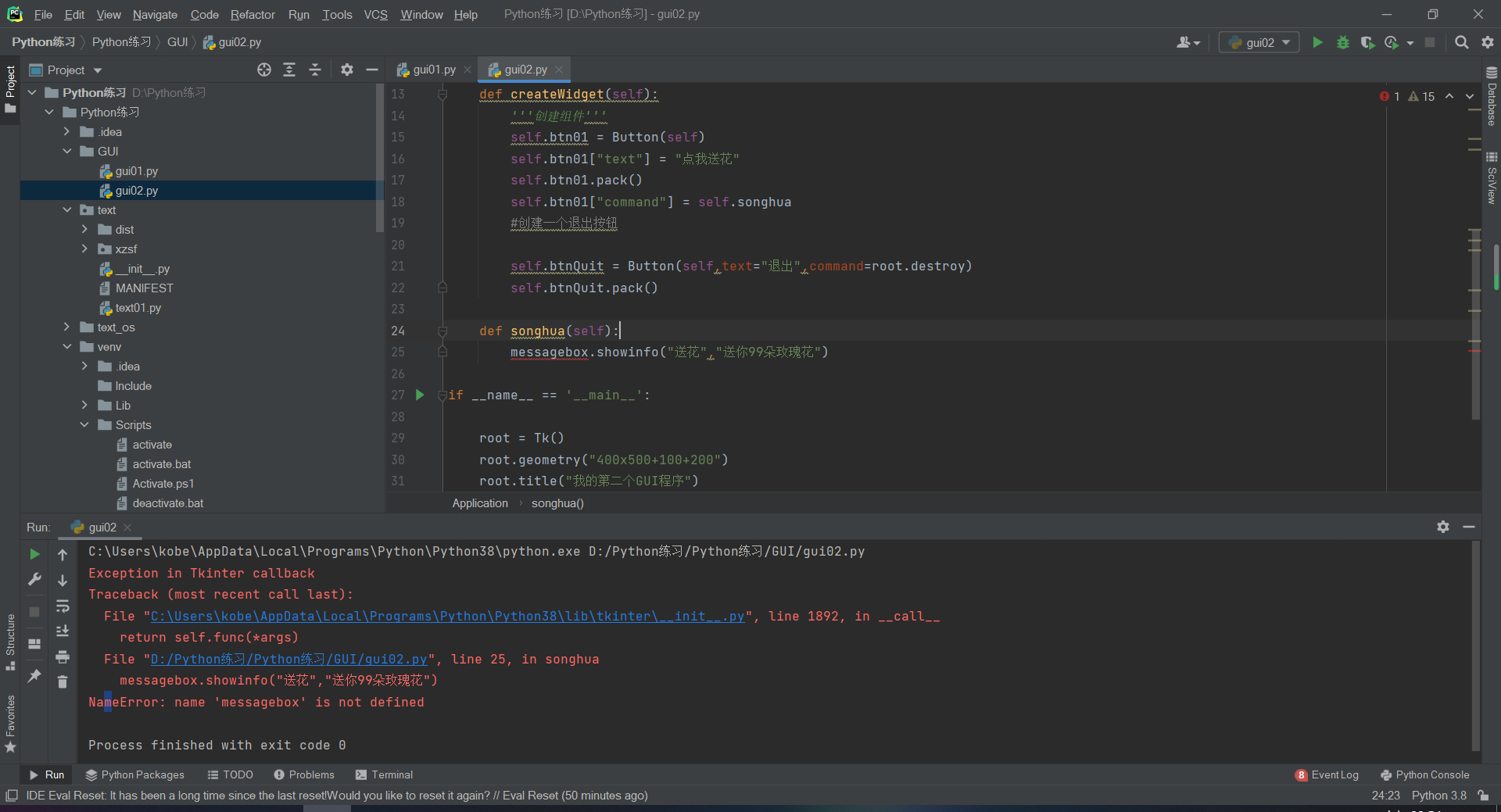Expand the .idea folder under Python练习

(67, 131)
